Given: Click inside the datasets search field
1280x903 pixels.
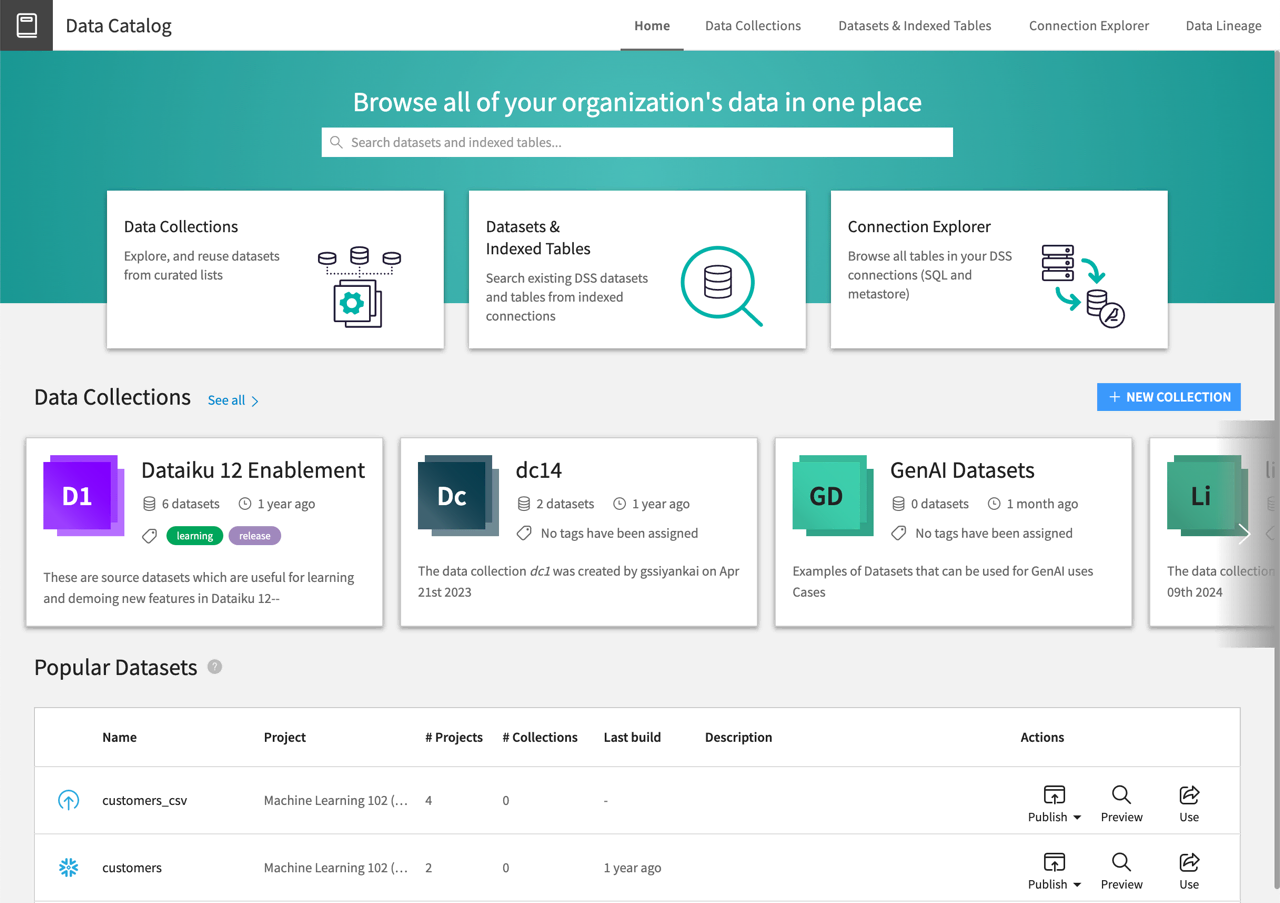Looking at the screenshot, I should pyautogui.click(x=637, y=142).
